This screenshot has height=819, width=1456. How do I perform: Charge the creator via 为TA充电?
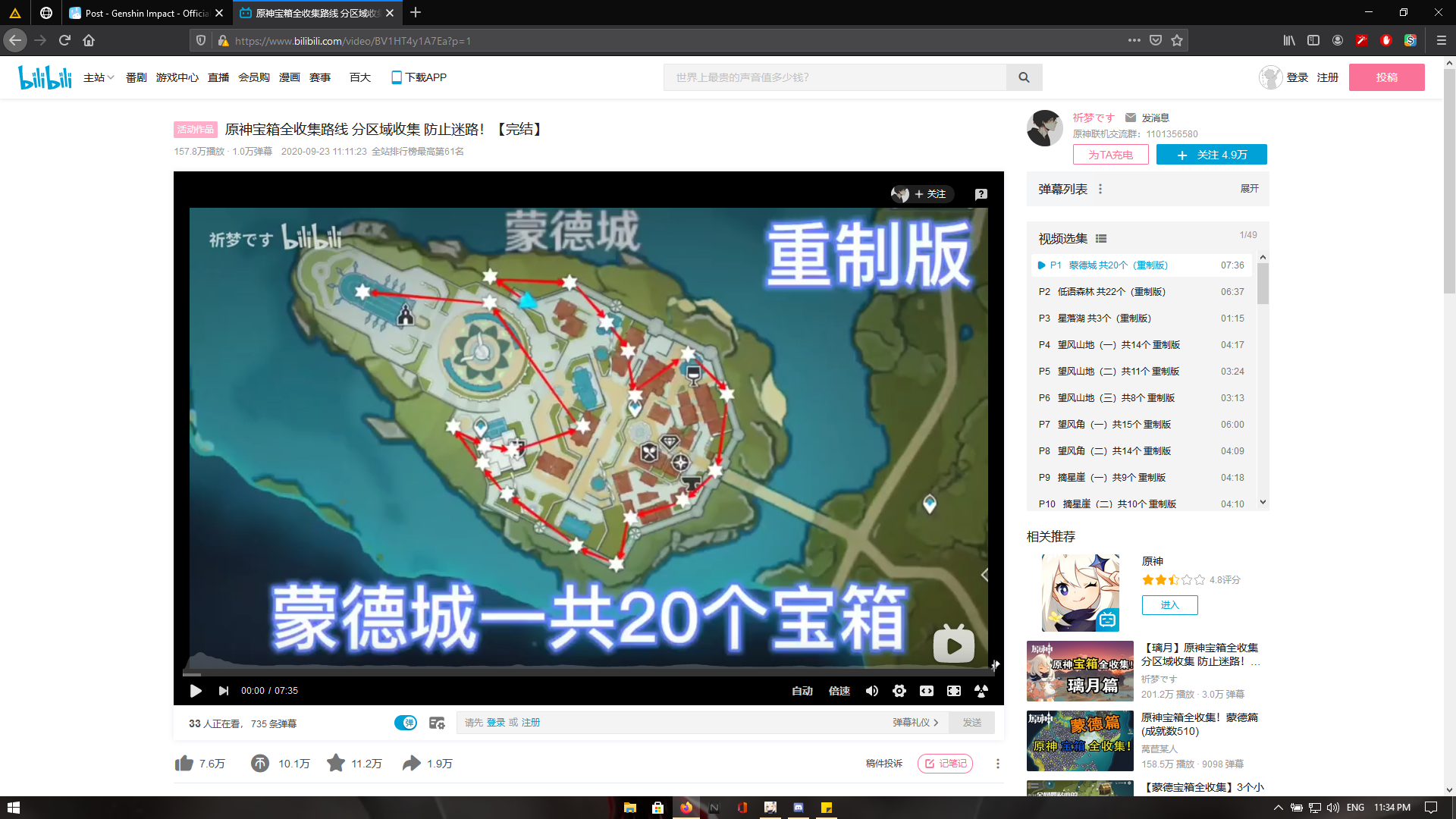coord(1110,155)
